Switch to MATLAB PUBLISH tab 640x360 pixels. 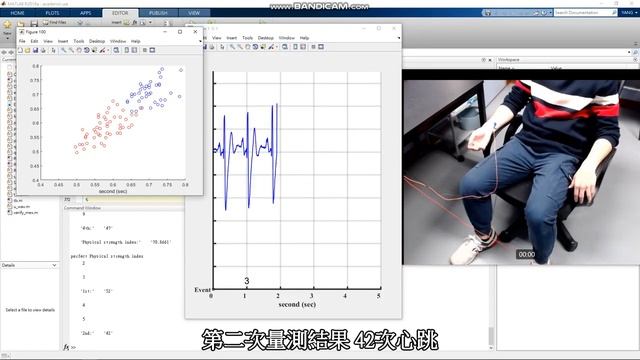pos(158,13)
